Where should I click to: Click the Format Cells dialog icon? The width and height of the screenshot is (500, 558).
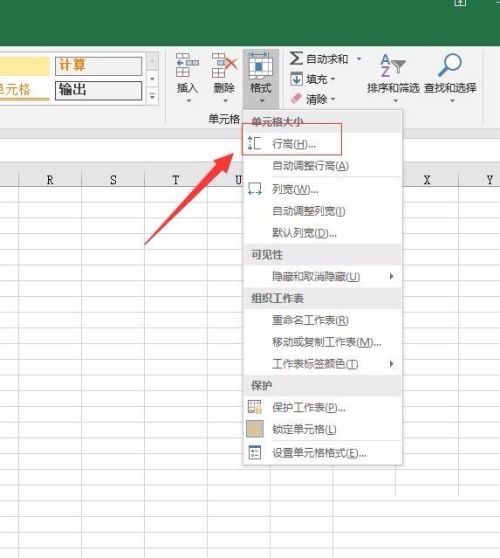pos(255,452)
